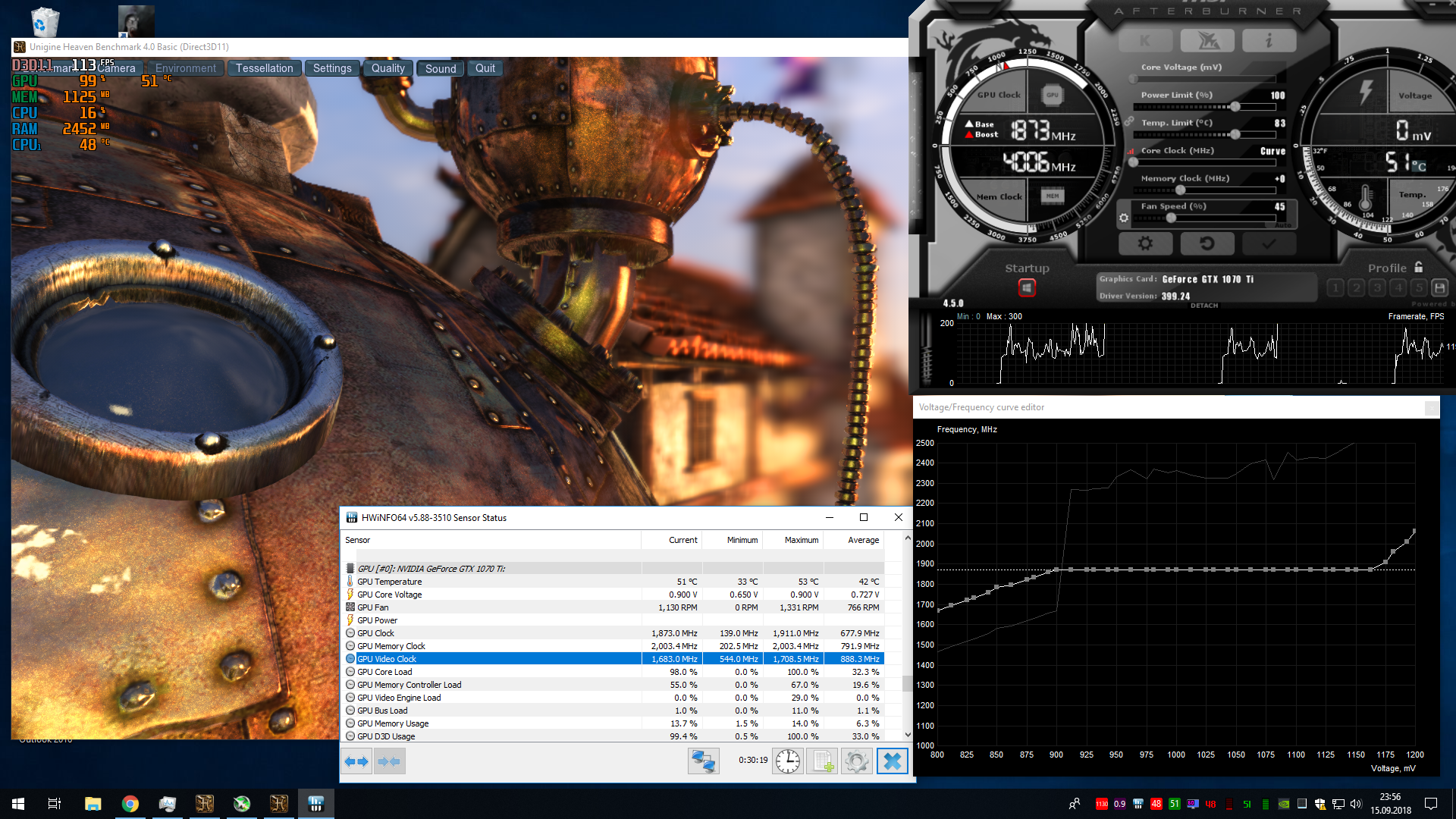Apply overclock settings with checkmark
Image resolution: width=1456 pixels, height=819 pixels.
[1269, 244]
